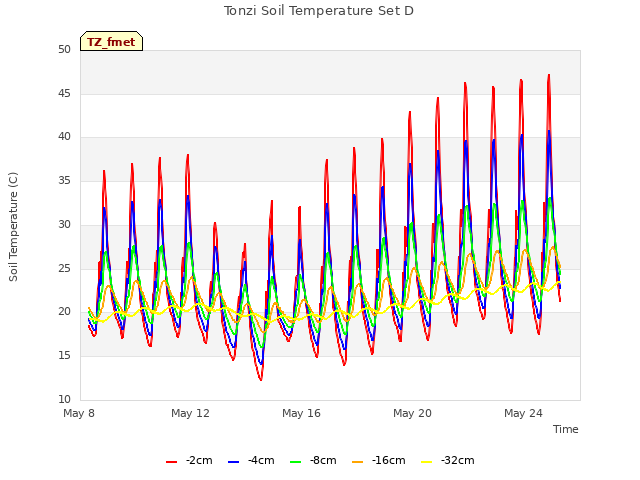Click the May 16 x-axis tick label
The width and height of the screenshot is (640, 480).
(301, 413)
